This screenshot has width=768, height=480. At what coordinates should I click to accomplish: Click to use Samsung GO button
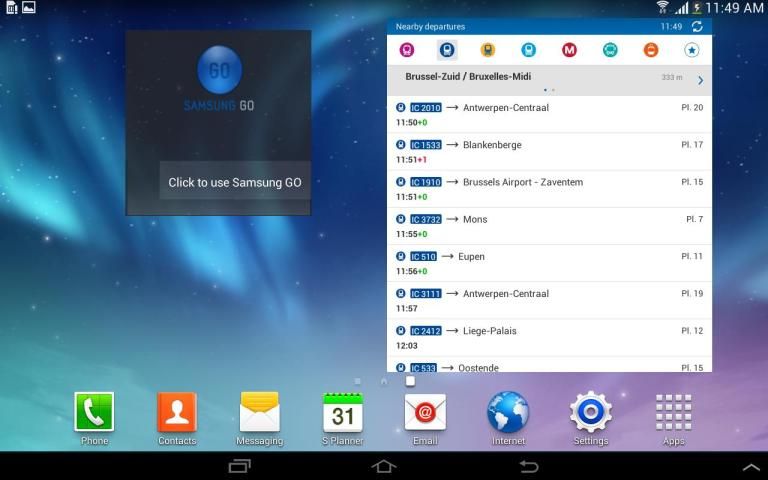pos(234,182)
